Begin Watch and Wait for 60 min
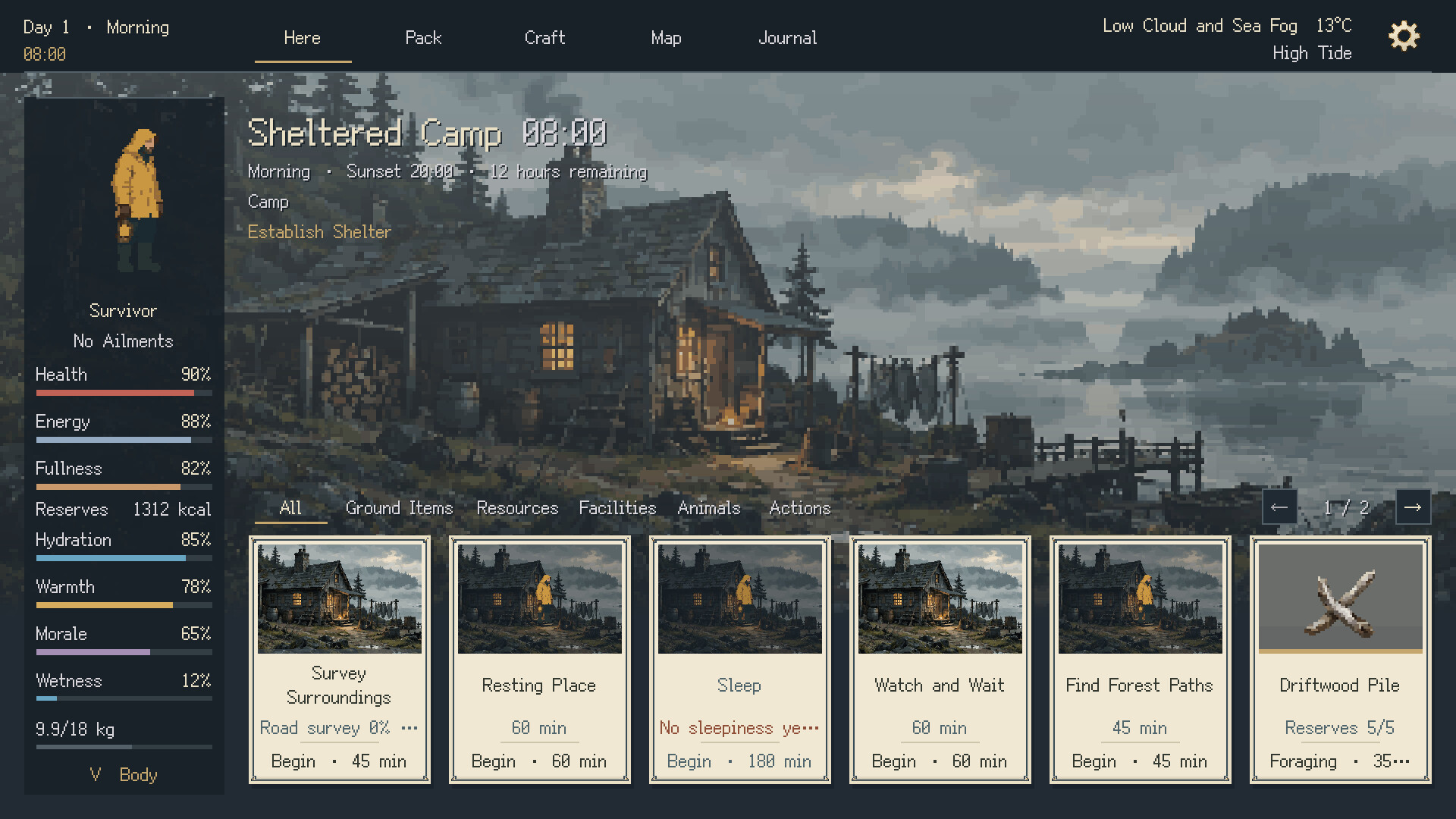This screenshot has width=1456, height=819. coord(940,761)
